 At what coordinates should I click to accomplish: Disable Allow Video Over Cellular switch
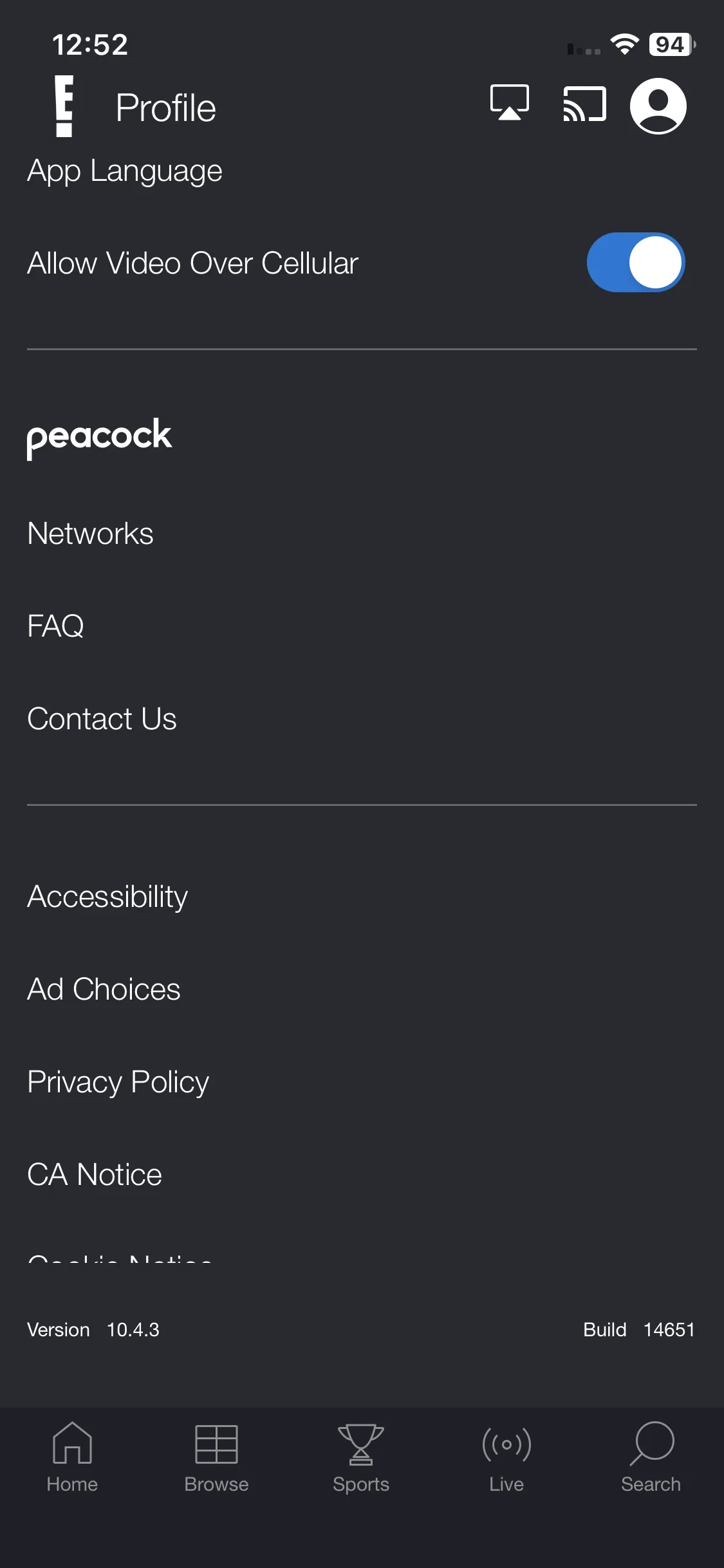coord(636,262)
